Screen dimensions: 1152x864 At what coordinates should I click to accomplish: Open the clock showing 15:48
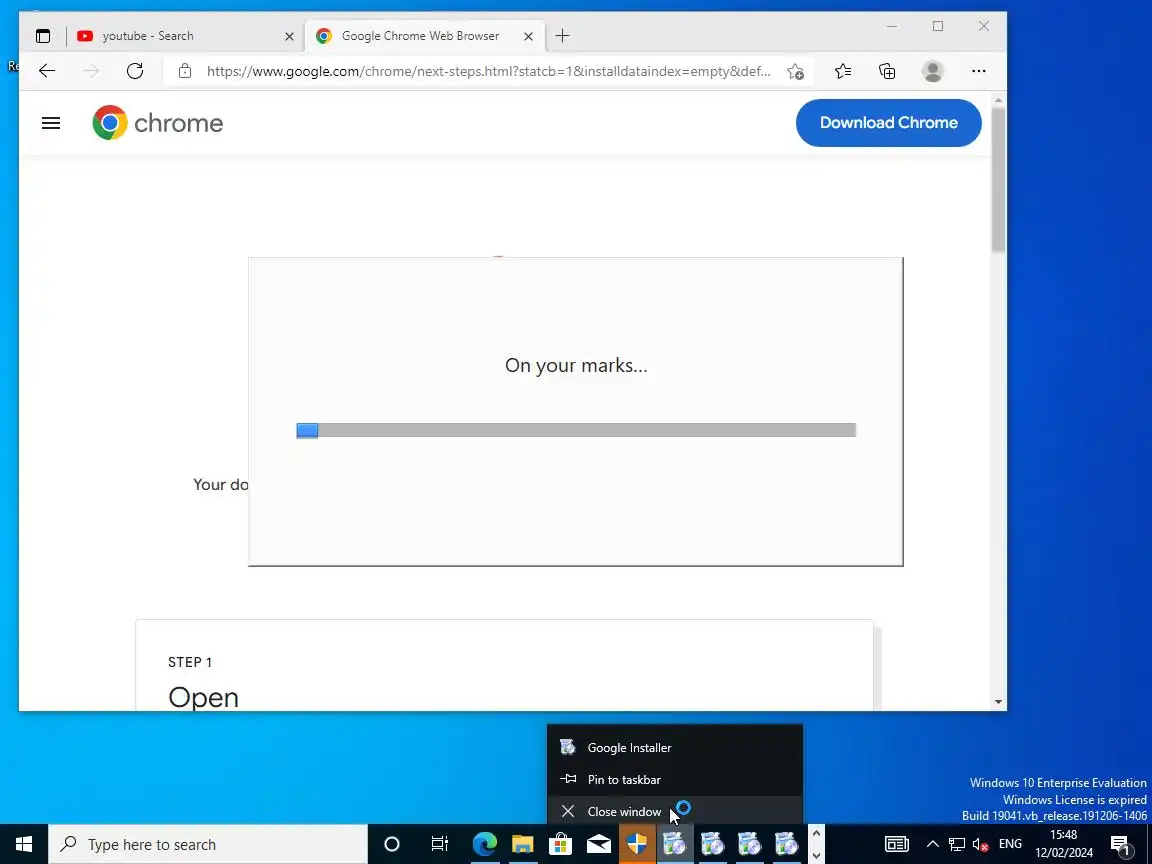pos(1064,844)
